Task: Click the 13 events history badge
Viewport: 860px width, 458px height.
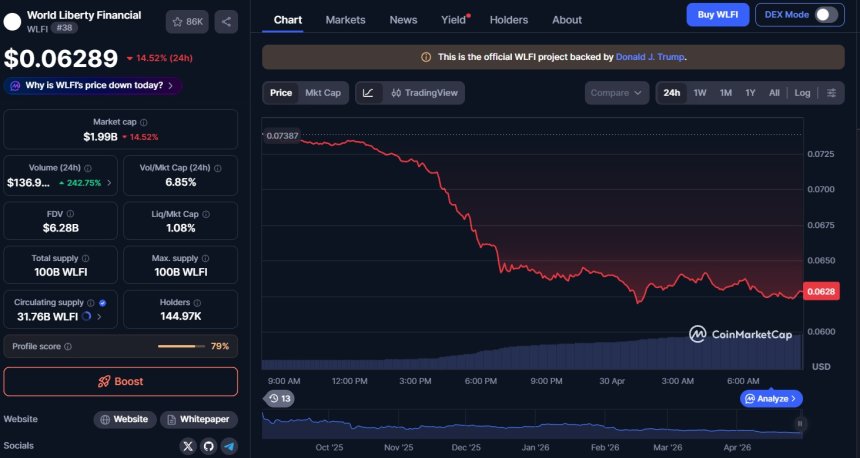Action: [279, 398]
